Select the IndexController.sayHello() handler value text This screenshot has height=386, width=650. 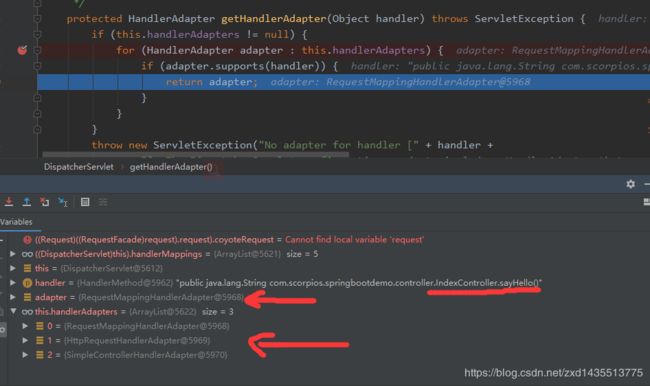tap(488, 283)
